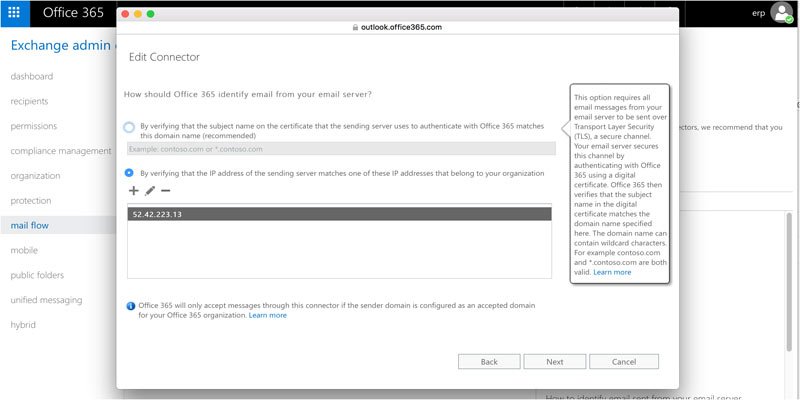The height and width of the screenshot is (400, 800).
Task: Go to dashboard in the admin sidebar
Action: pyautogui.click(x=32, y=77)
